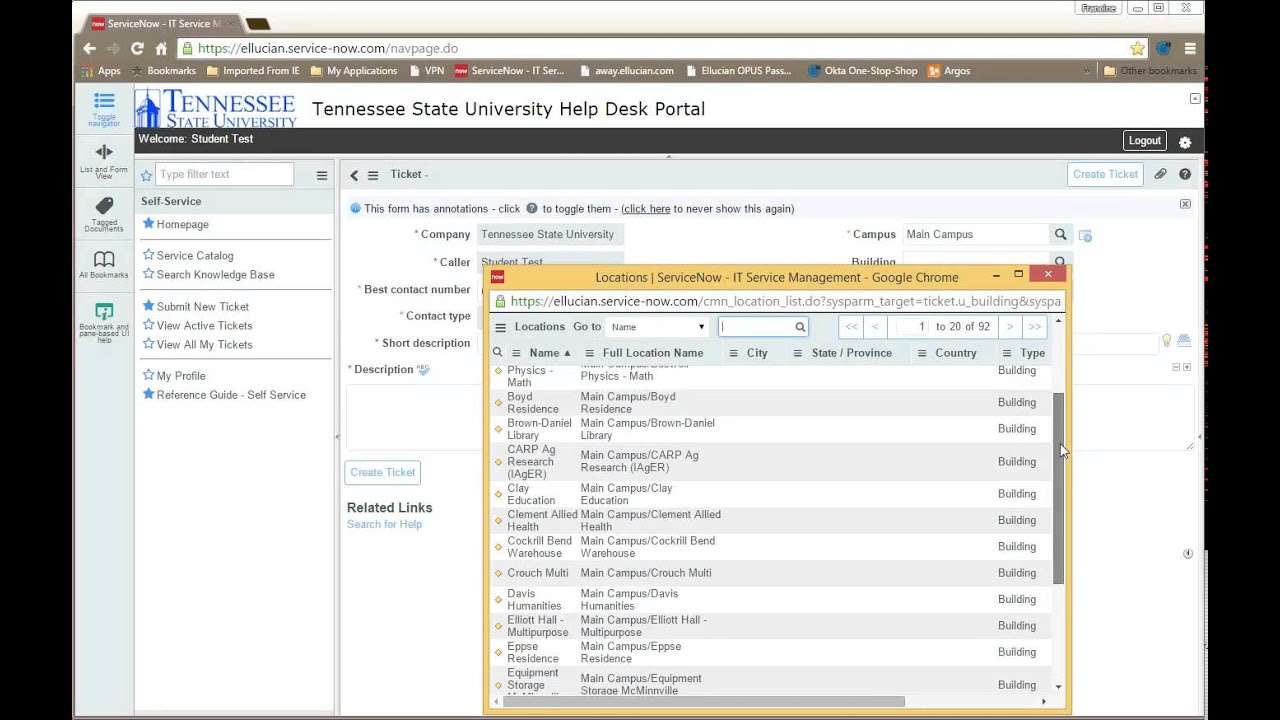Click the 'click here' annotation link
This screenshot has height=720, width=1280.
point(646,209)
